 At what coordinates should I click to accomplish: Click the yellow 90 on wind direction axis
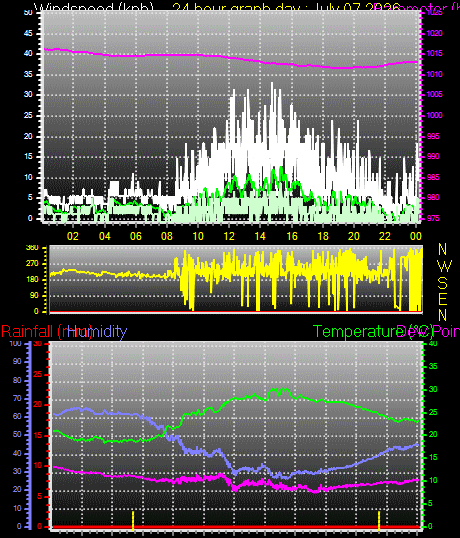pyautogui.click(x=34, y=295)
